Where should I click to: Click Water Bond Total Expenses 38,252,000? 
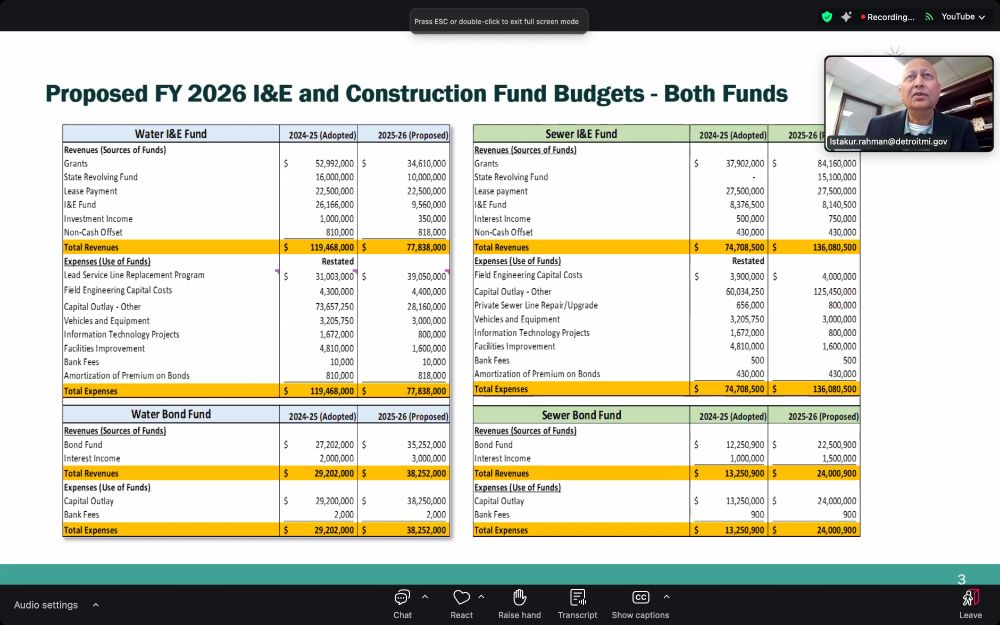coord(426,530)
